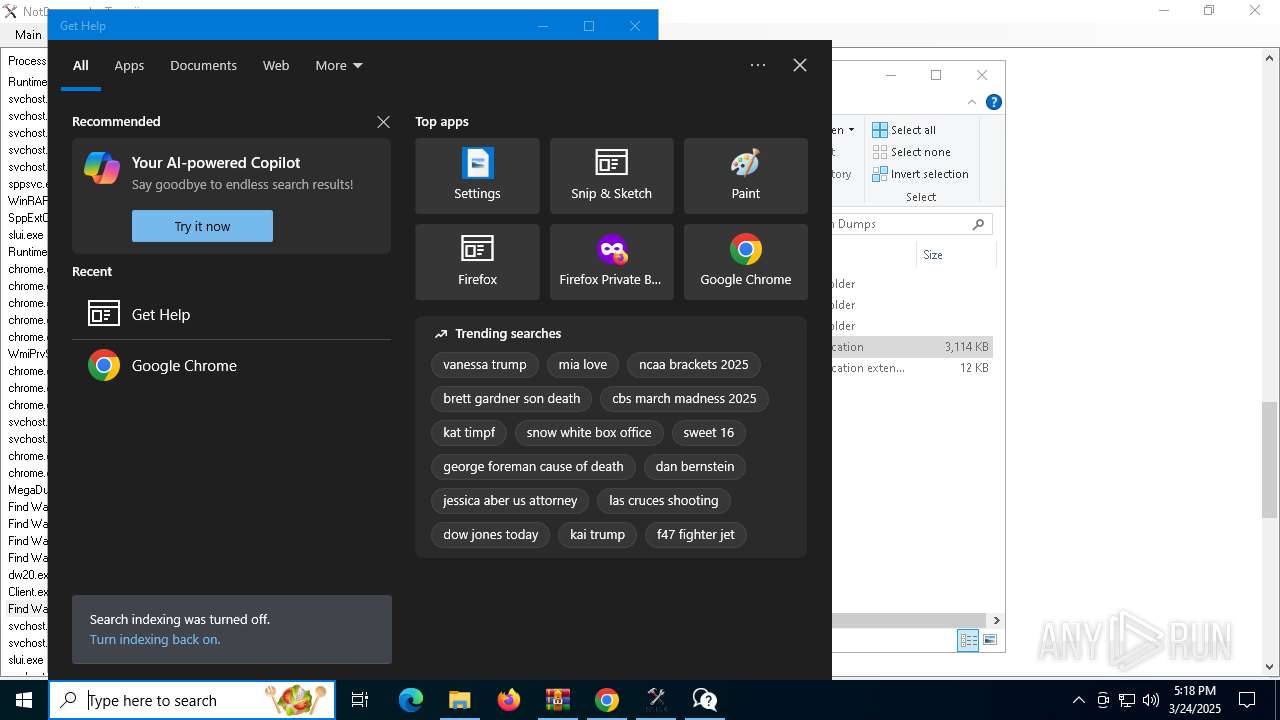Switch to the Documents search tab
The width and height of the screenshot is (1280, 720).
[203, 65]
